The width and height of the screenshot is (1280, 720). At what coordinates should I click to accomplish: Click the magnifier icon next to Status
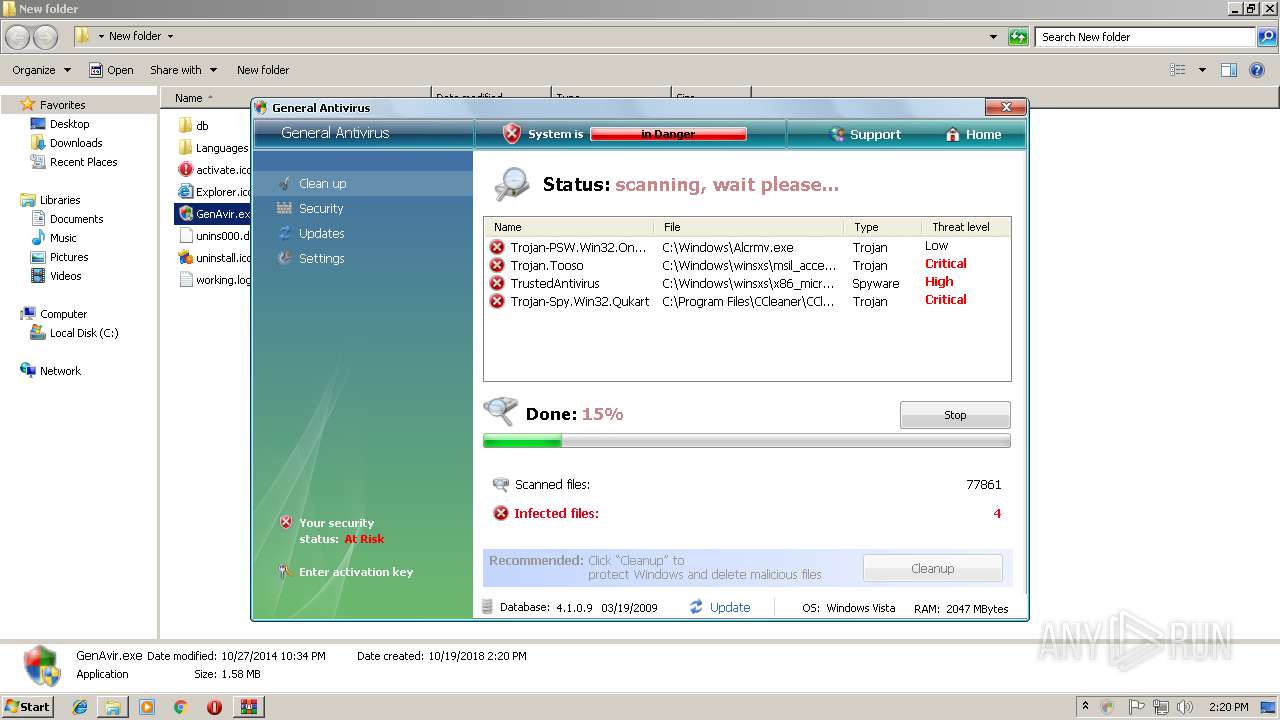tap(512, 183)
